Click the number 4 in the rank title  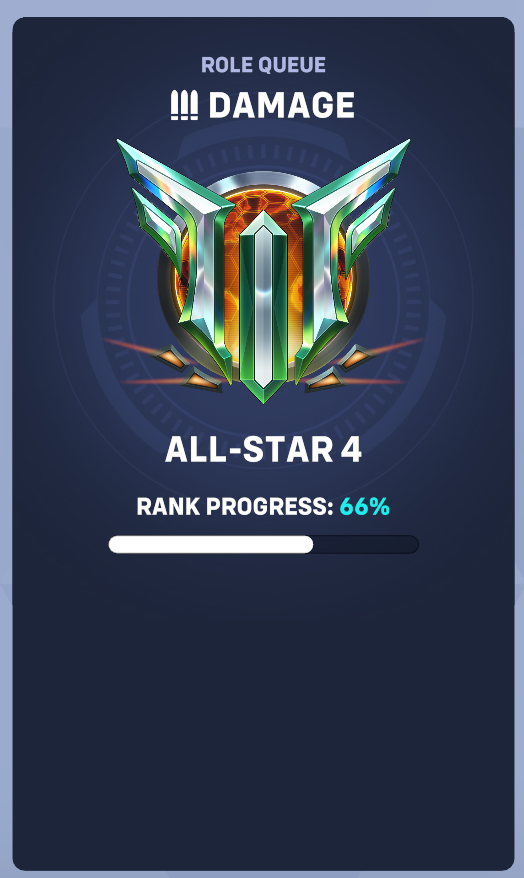351,450
